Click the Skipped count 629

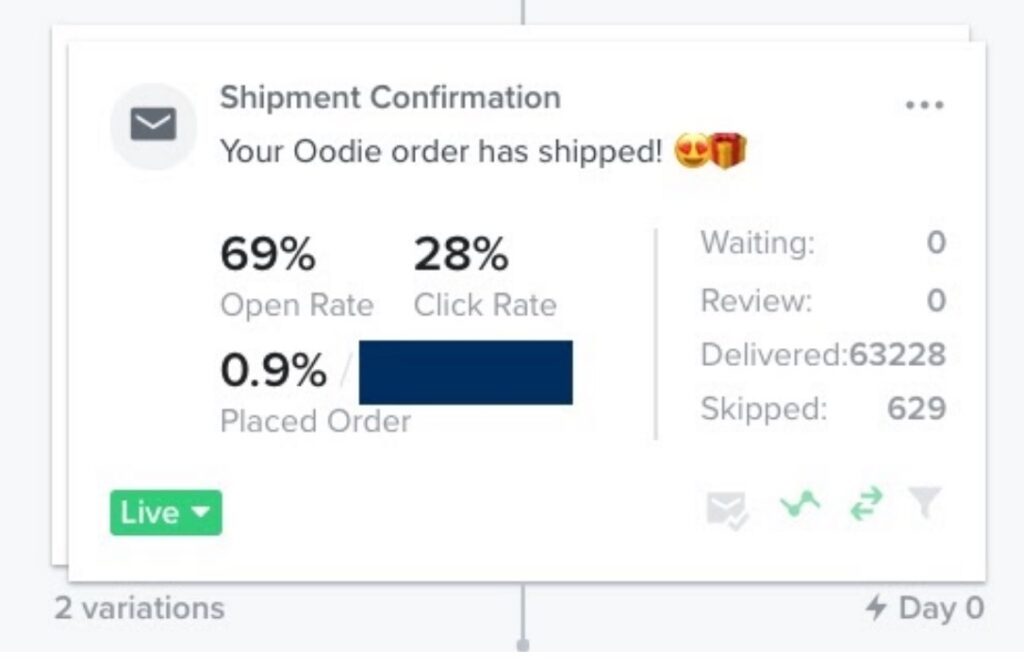[x=916, y=409]
